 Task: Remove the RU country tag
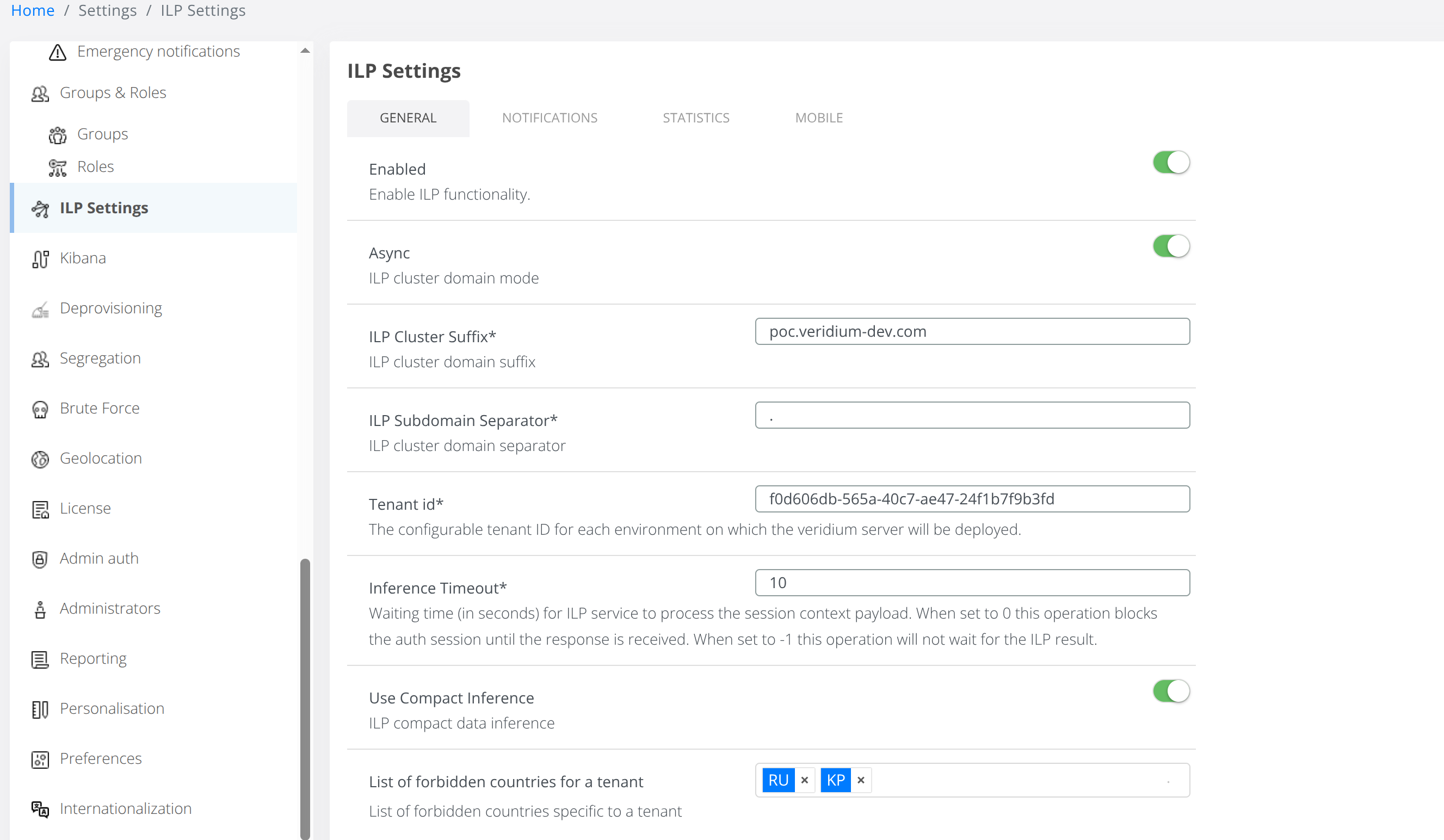805,780
